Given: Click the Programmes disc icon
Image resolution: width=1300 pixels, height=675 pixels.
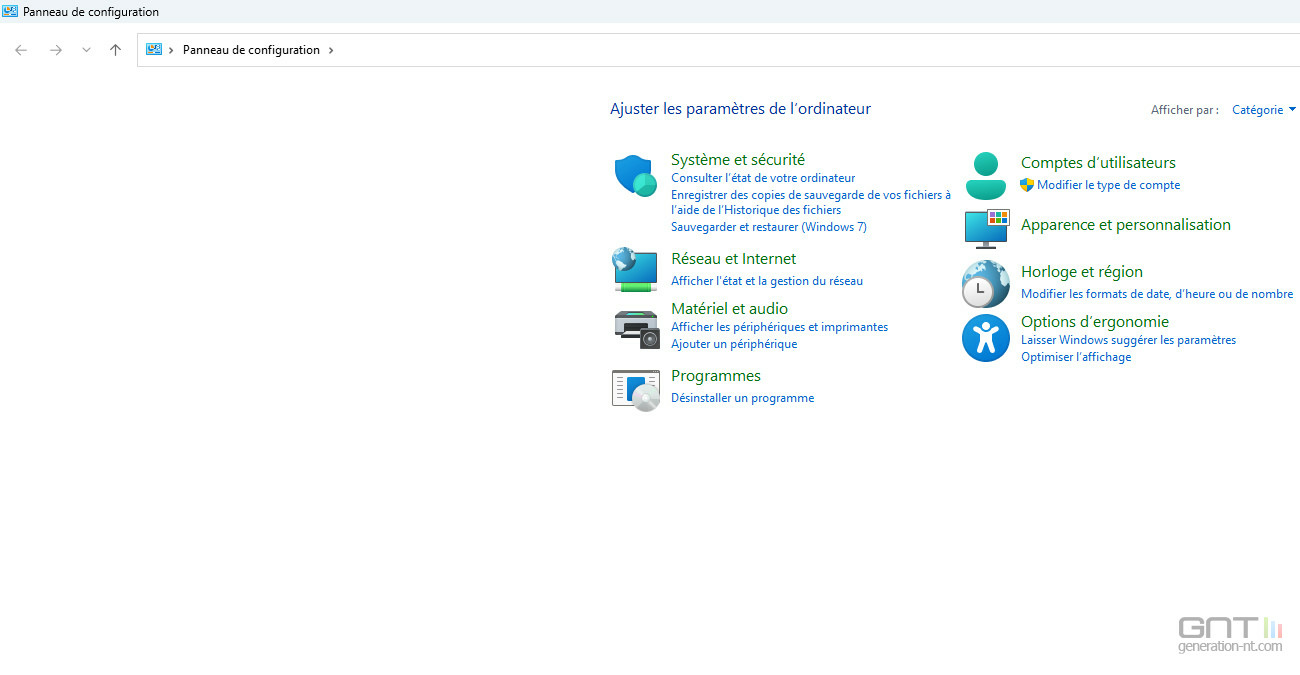Looking at the screenshot, I should (635, 388).
